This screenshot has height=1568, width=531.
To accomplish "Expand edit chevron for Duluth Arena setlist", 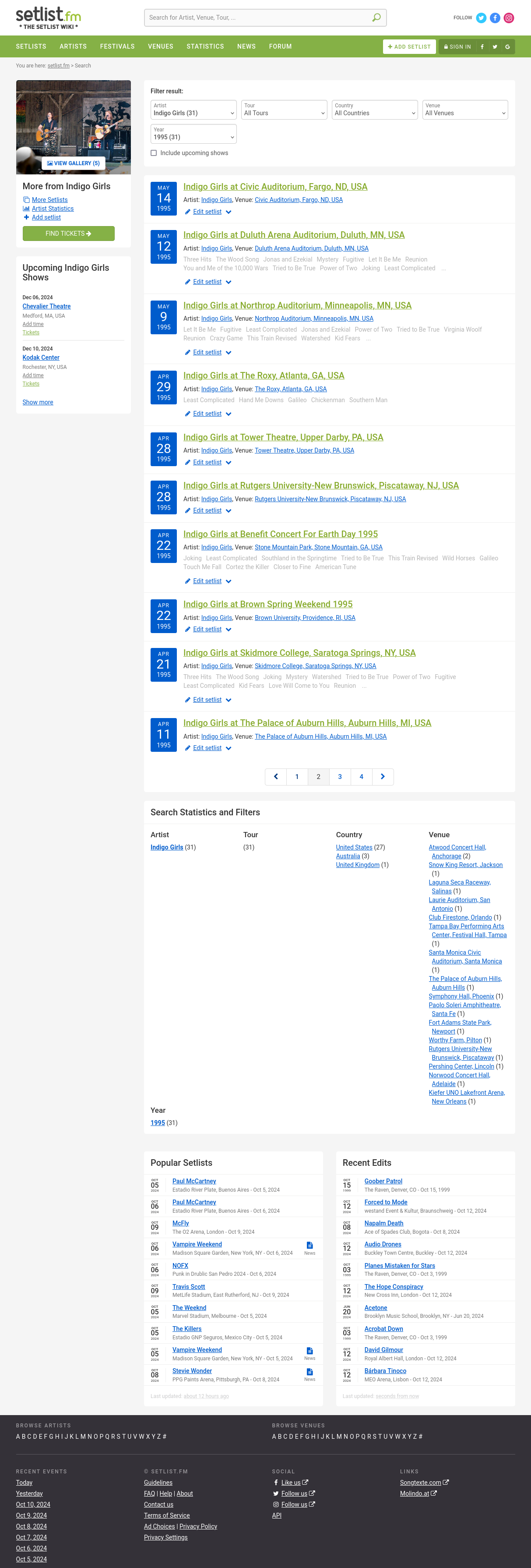I will (x=229, y=283).
